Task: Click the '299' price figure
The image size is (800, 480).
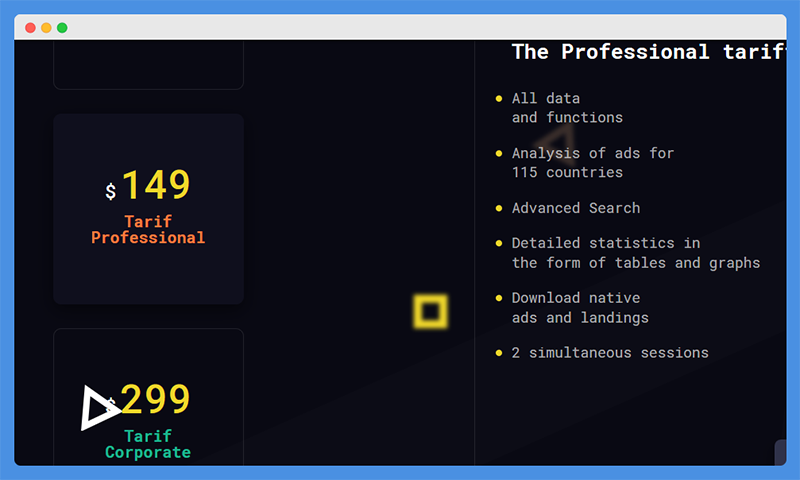Action: point(156,399)
